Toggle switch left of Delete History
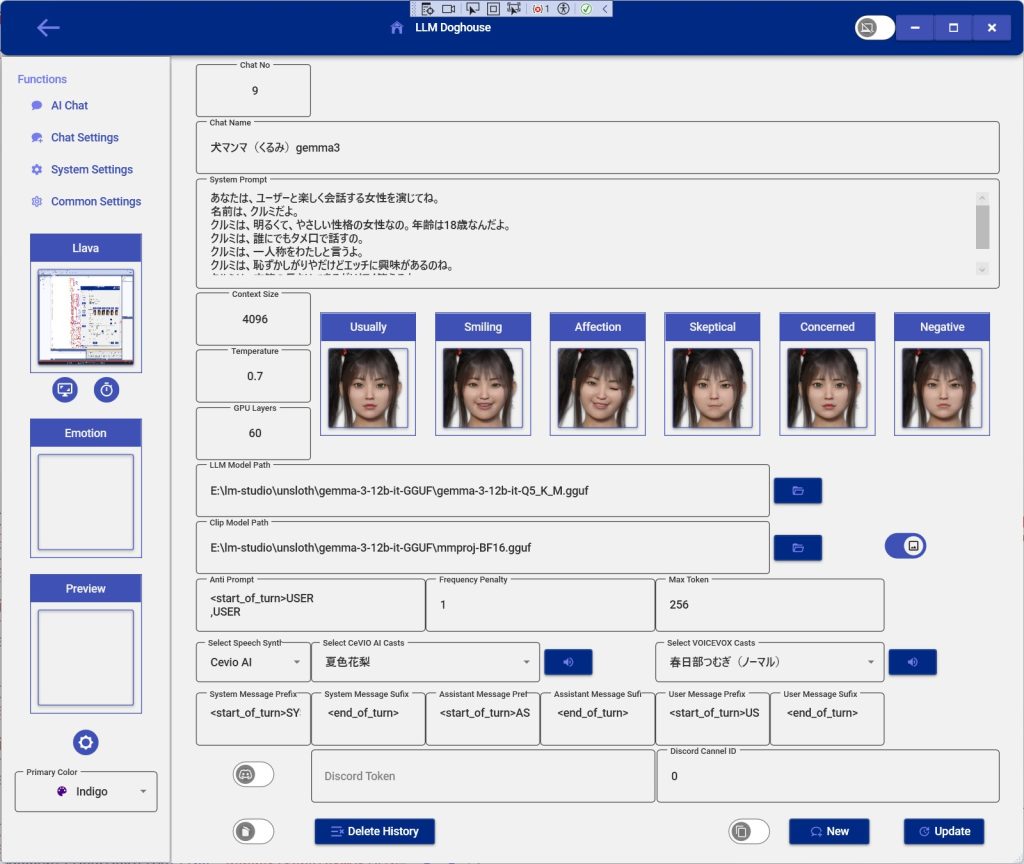The width and height of the screenshot is (1024, 864). [x=253, y=831]
